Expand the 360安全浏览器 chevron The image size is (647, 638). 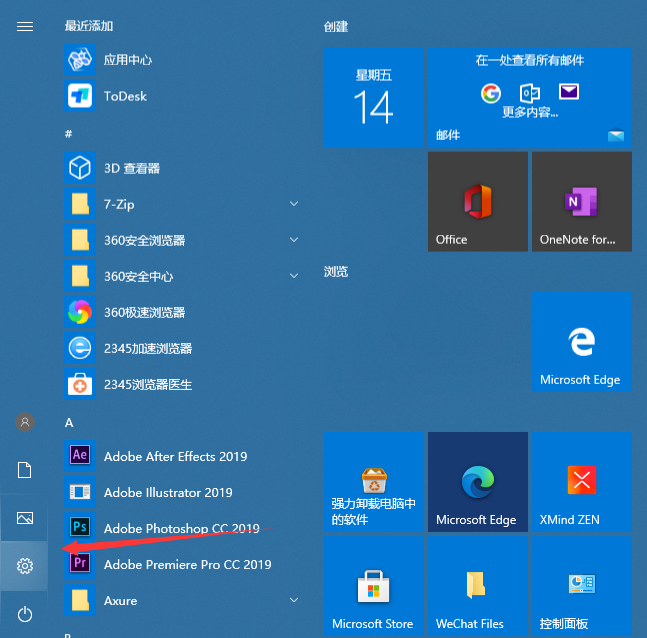pyautogui.click(x=294, y=239)
